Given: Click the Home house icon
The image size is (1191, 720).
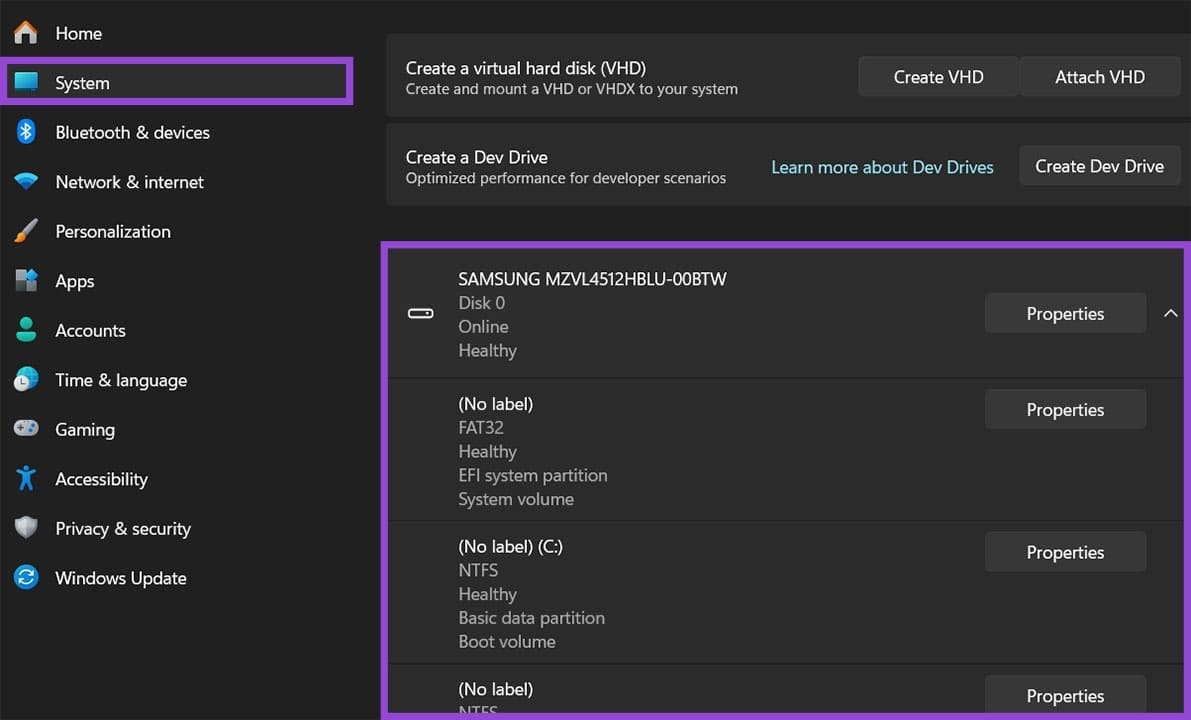Looking at the screenshot, I should [x=26, y=33].
